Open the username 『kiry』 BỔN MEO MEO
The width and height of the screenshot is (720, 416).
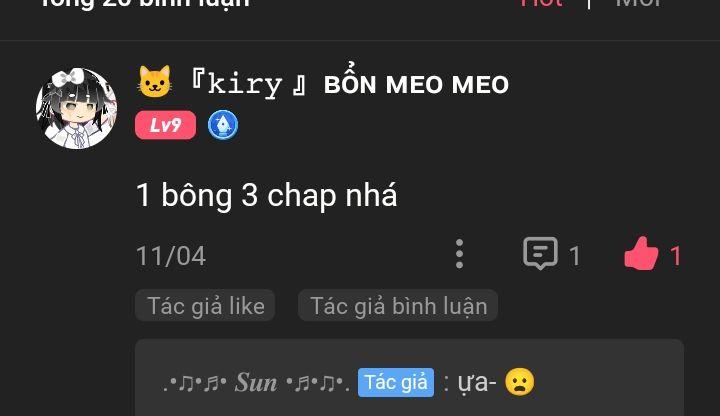click(349, 84)
